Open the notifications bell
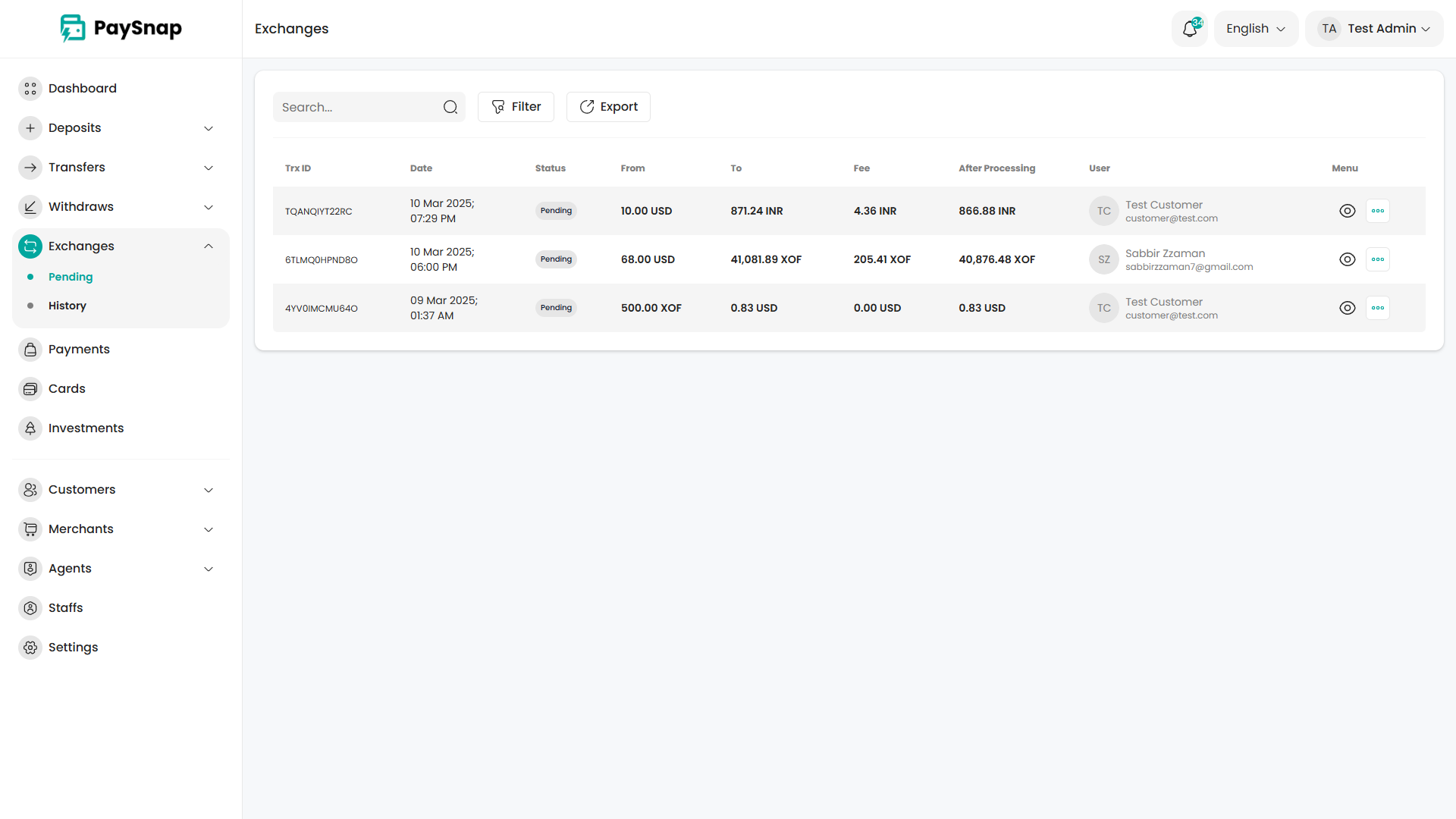Viewport: 1456px width, 819px height. pos(1189,29)
